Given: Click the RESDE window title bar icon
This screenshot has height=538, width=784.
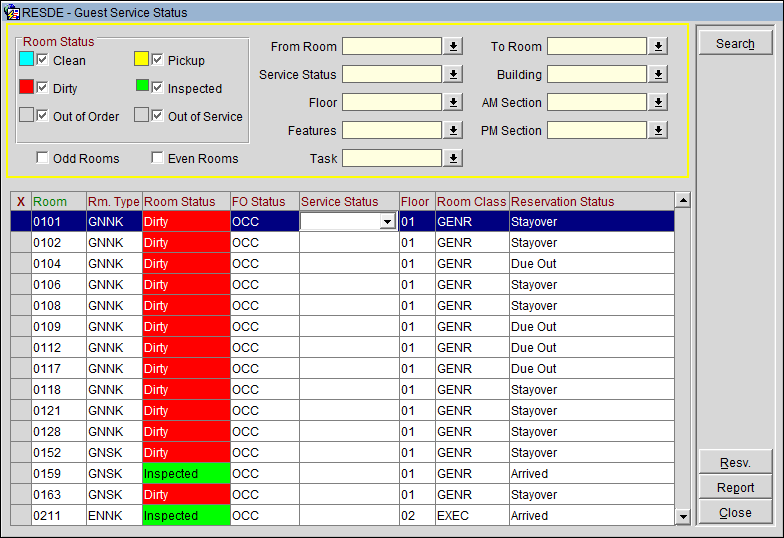Looking at the screenshot, I should pos(11,13).
